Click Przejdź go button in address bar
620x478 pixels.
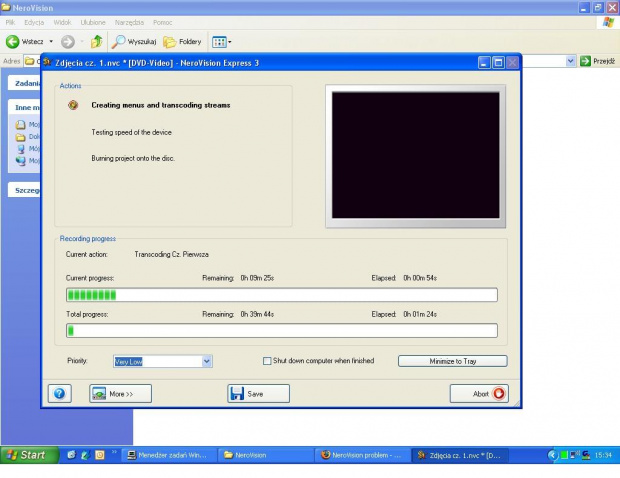tap(597, 61)
